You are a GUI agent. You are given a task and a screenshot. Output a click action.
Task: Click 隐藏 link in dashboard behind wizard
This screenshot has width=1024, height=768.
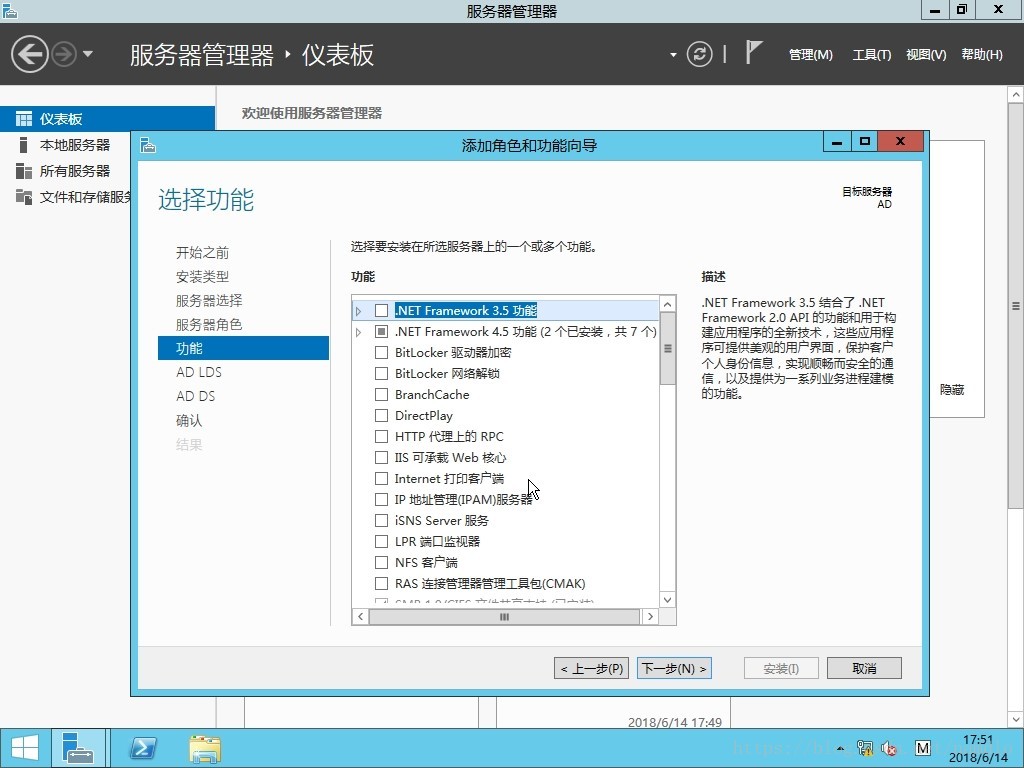pyautogui.click(x=952, y=390)
